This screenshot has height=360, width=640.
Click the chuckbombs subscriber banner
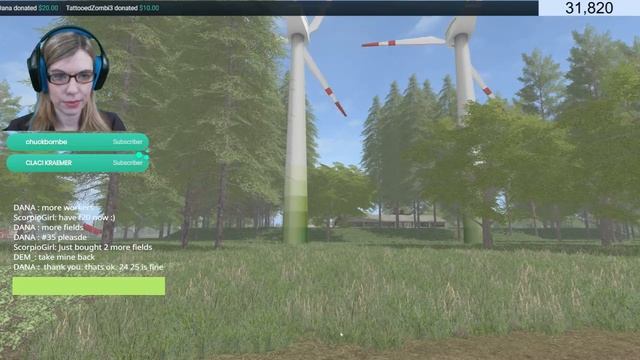tap(78, 142)
